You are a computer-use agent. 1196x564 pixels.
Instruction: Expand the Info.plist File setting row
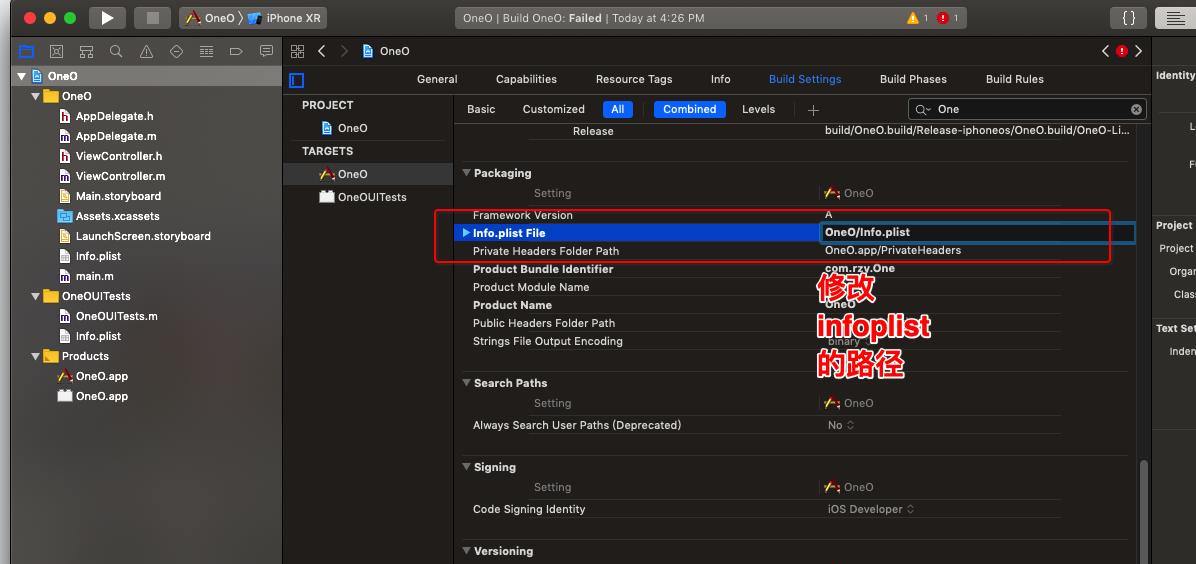[x=466, y=233]
